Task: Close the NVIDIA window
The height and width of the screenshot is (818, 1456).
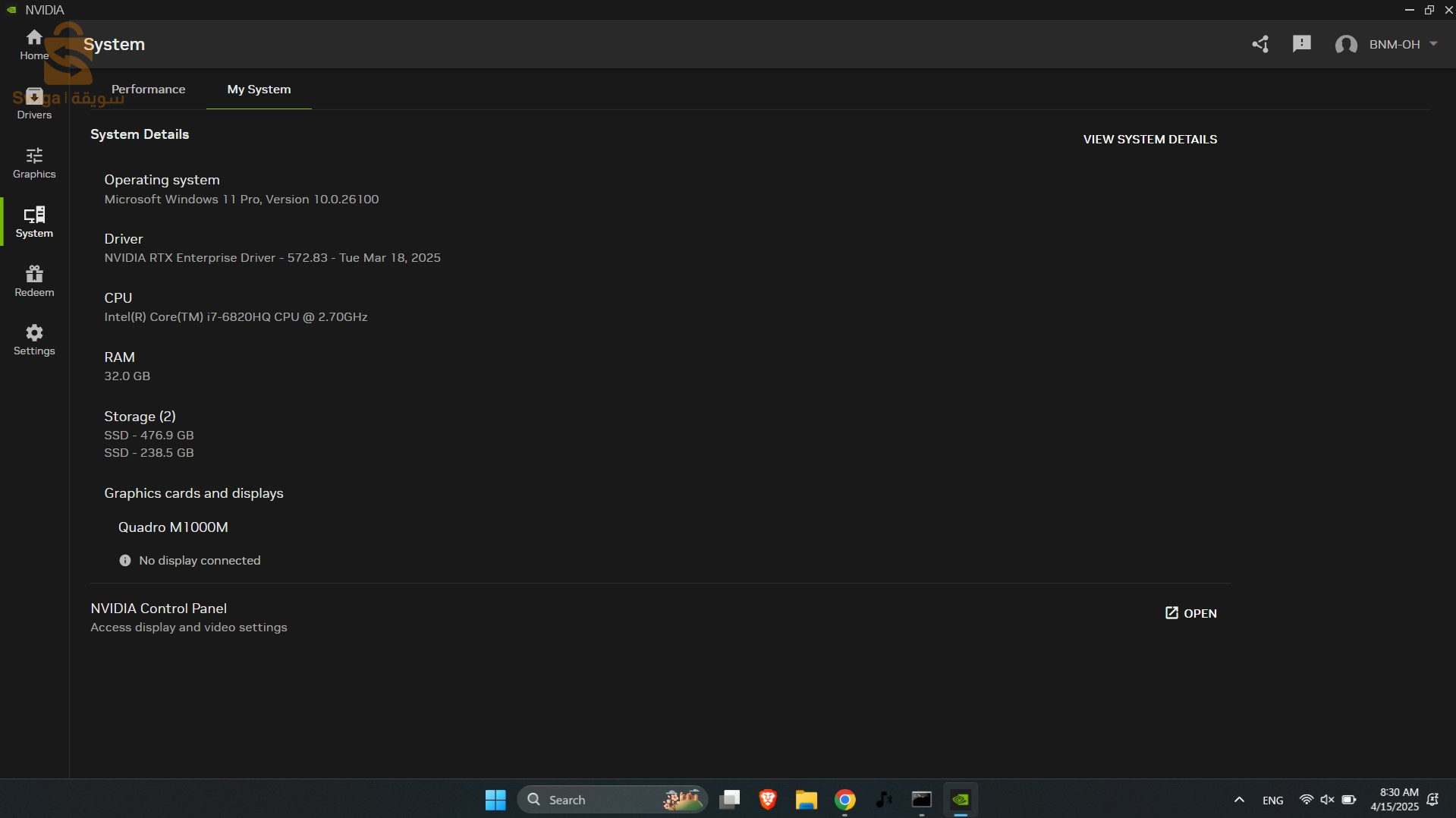Action: (x=1448, y=10)
